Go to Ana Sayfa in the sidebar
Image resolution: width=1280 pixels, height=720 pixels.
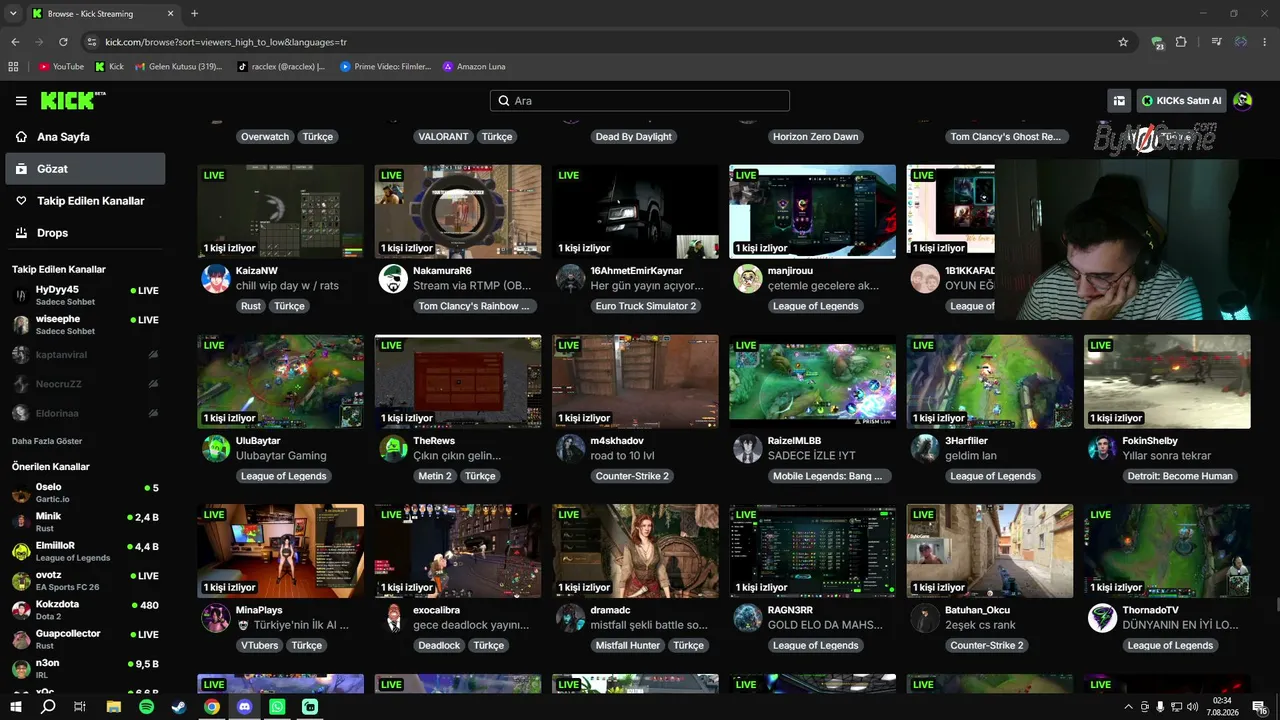click(85, 137)
